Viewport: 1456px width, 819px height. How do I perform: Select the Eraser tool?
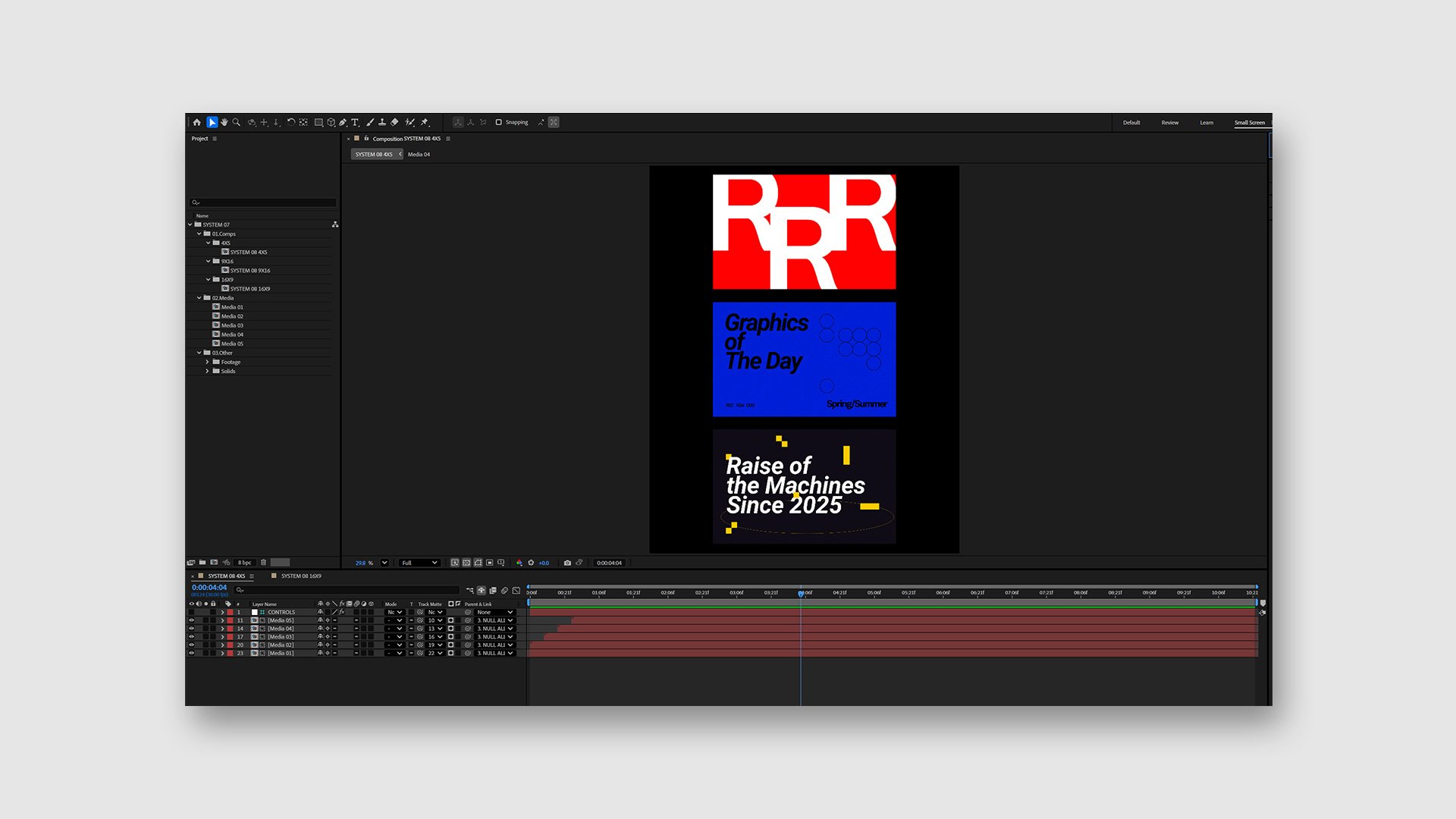(x=394, y=122)
